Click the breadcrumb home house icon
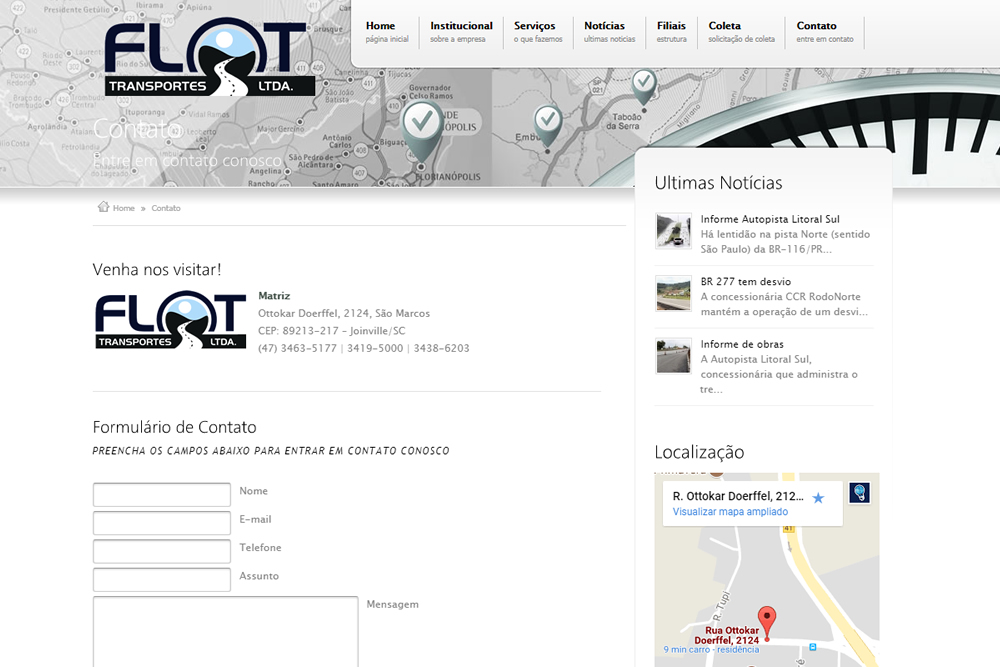Viewport: 1000px width, 667px height. [x=103, y=207]
